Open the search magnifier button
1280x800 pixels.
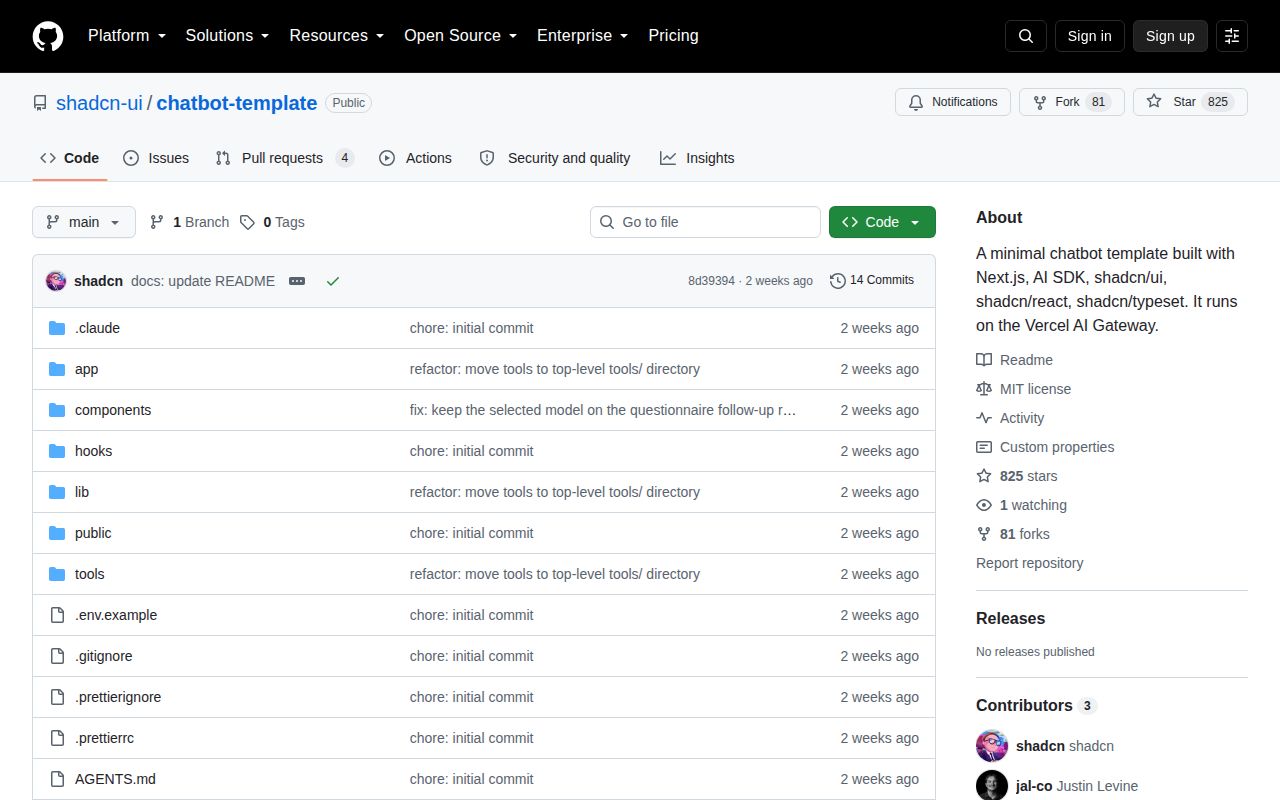point(1026,36)
